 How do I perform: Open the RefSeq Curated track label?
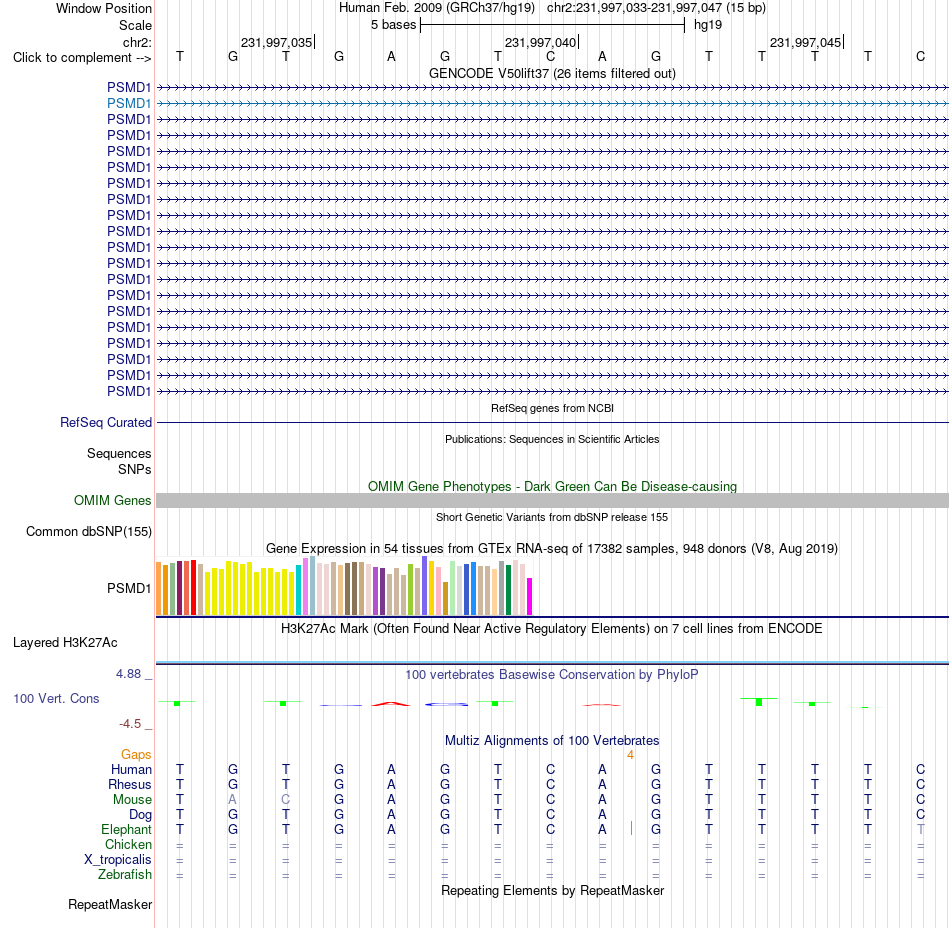point(105,423)
